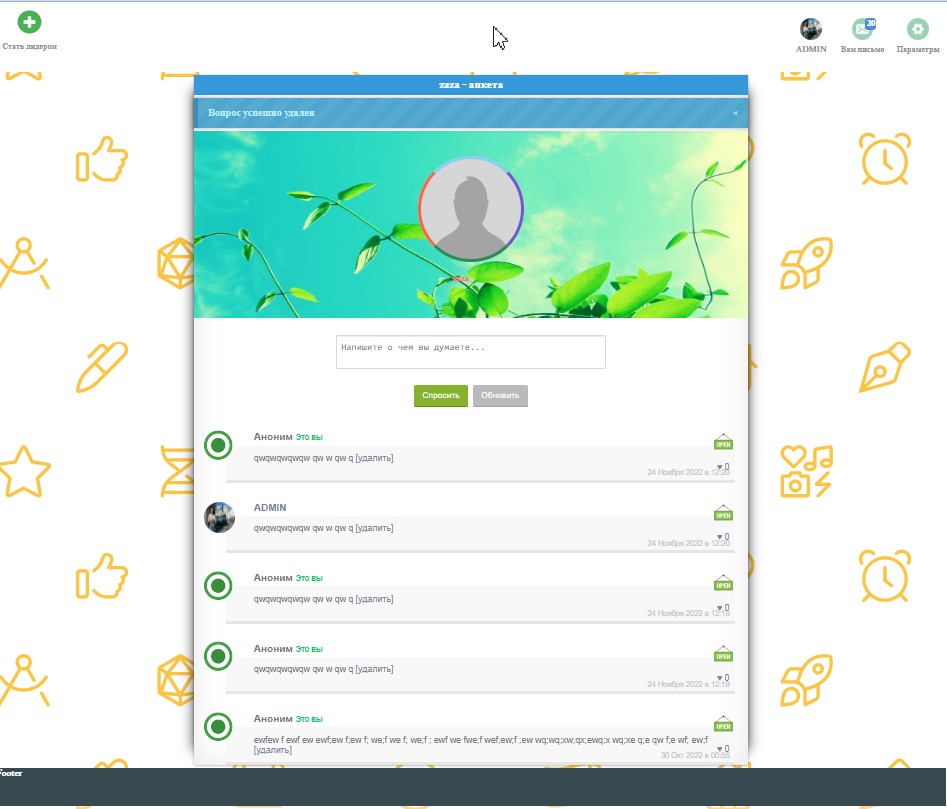
Task: Click the green circle avatar of first Аноним post
Action: point(218,446)
